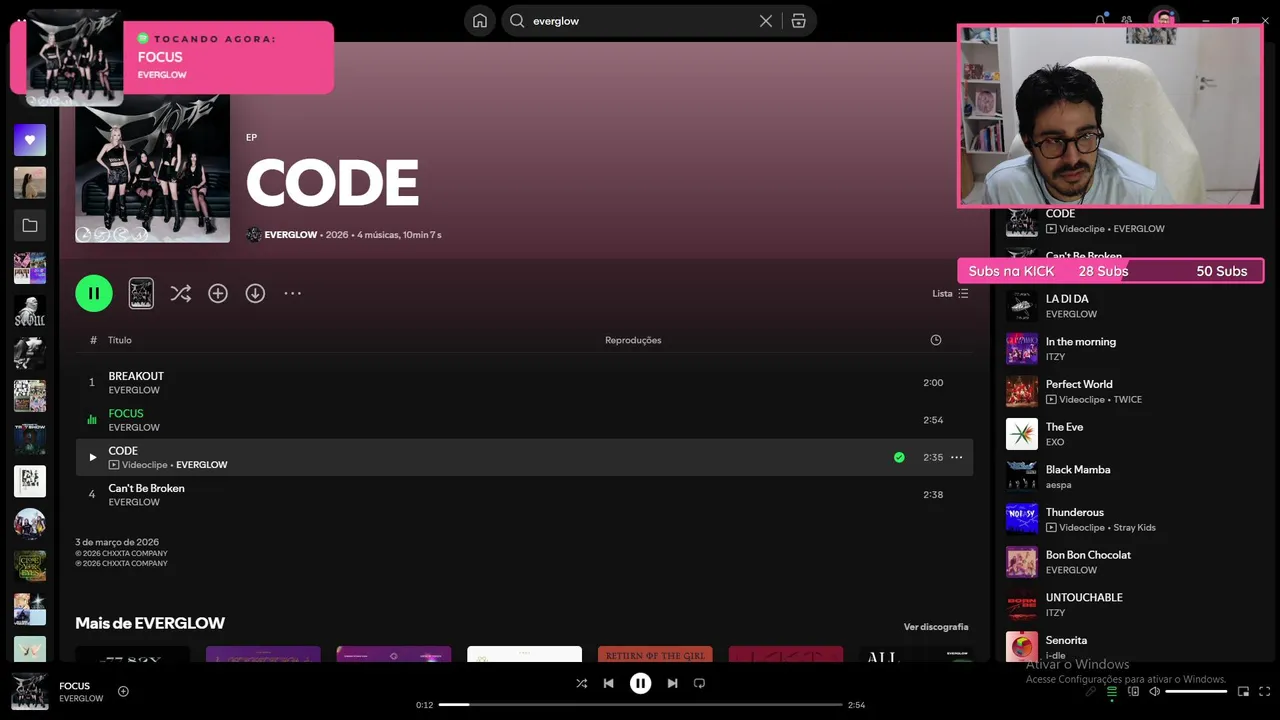Toggle the lyrics microphone icon
The height and width of the screenshot is (720, 1280).
(1091, 691)
